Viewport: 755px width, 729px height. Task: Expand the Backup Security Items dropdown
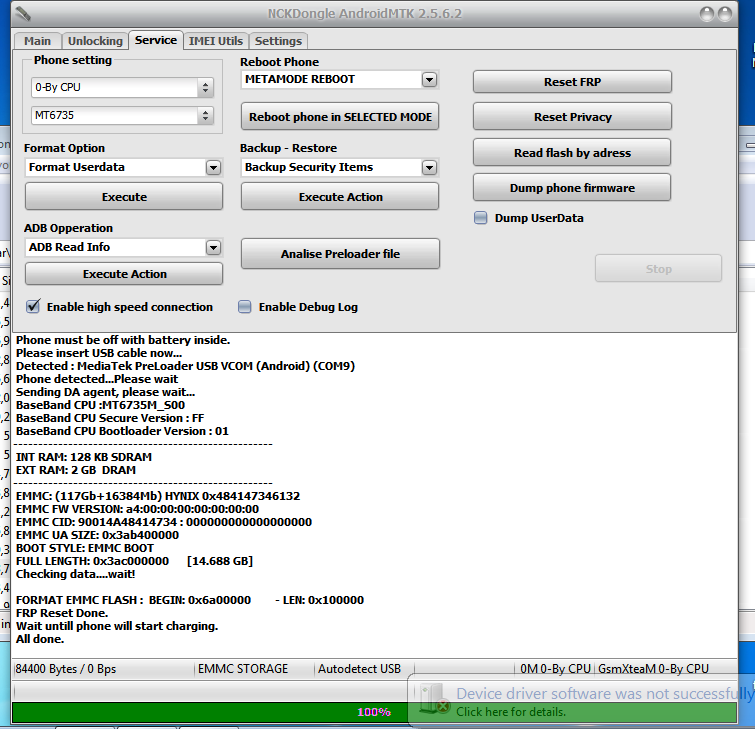(429, 167)
